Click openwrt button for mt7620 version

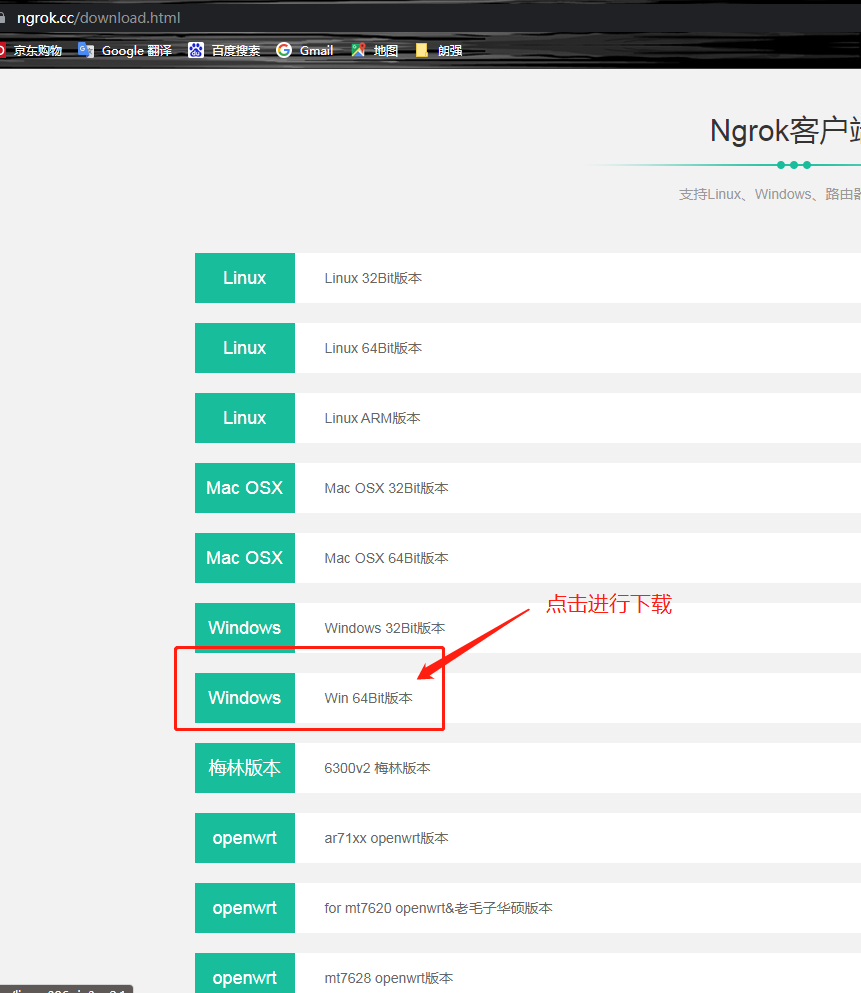244,908
